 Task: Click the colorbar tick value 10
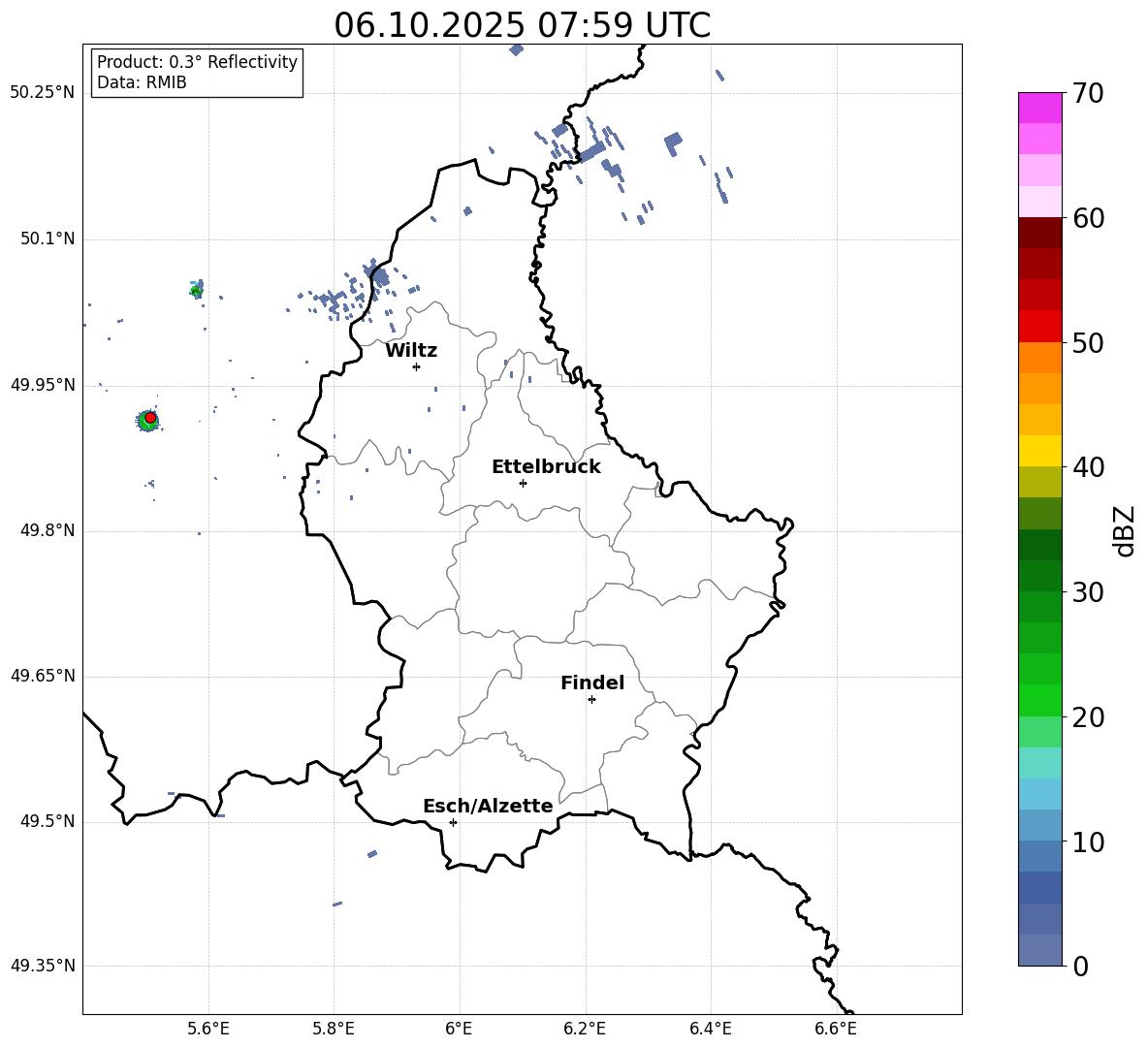pos(1088,842)
